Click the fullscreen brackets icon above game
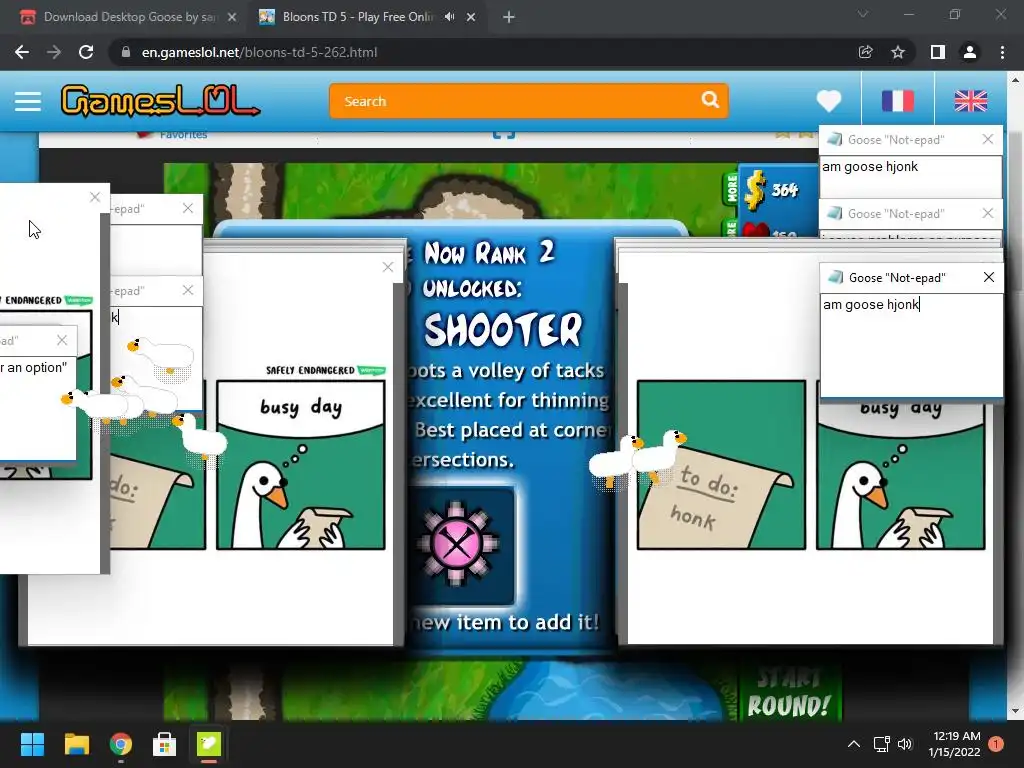This screenshot has width=1024, height=768. coord(504,134)
